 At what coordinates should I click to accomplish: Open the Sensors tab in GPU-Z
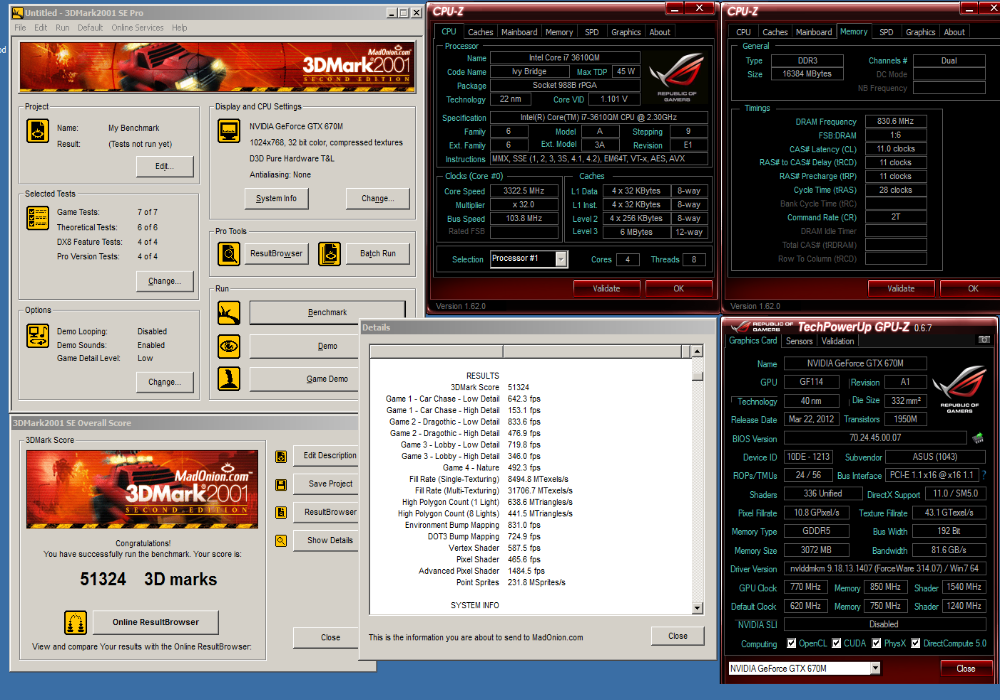point(799,341)
